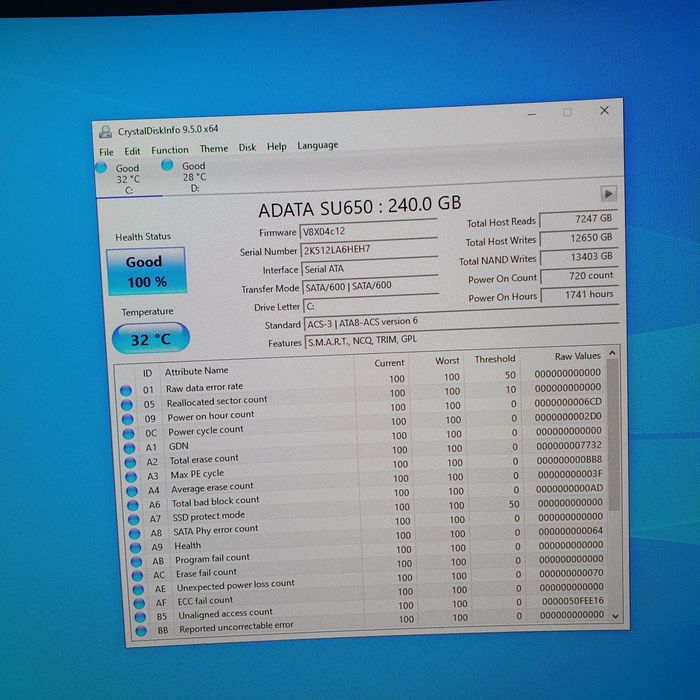Click status icon for Reallocated sector count
700x700 pixels.
(127, 405)
